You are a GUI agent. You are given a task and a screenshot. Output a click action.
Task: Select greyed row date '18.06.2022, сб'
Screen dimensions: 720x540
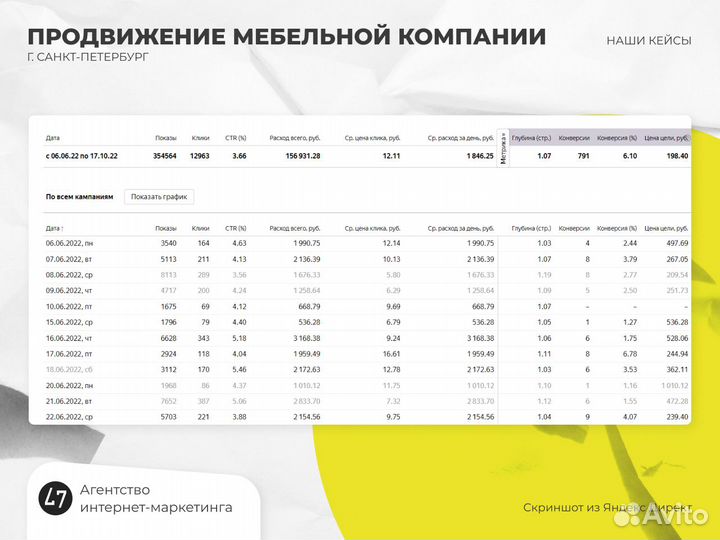click(x=69, y=370)
